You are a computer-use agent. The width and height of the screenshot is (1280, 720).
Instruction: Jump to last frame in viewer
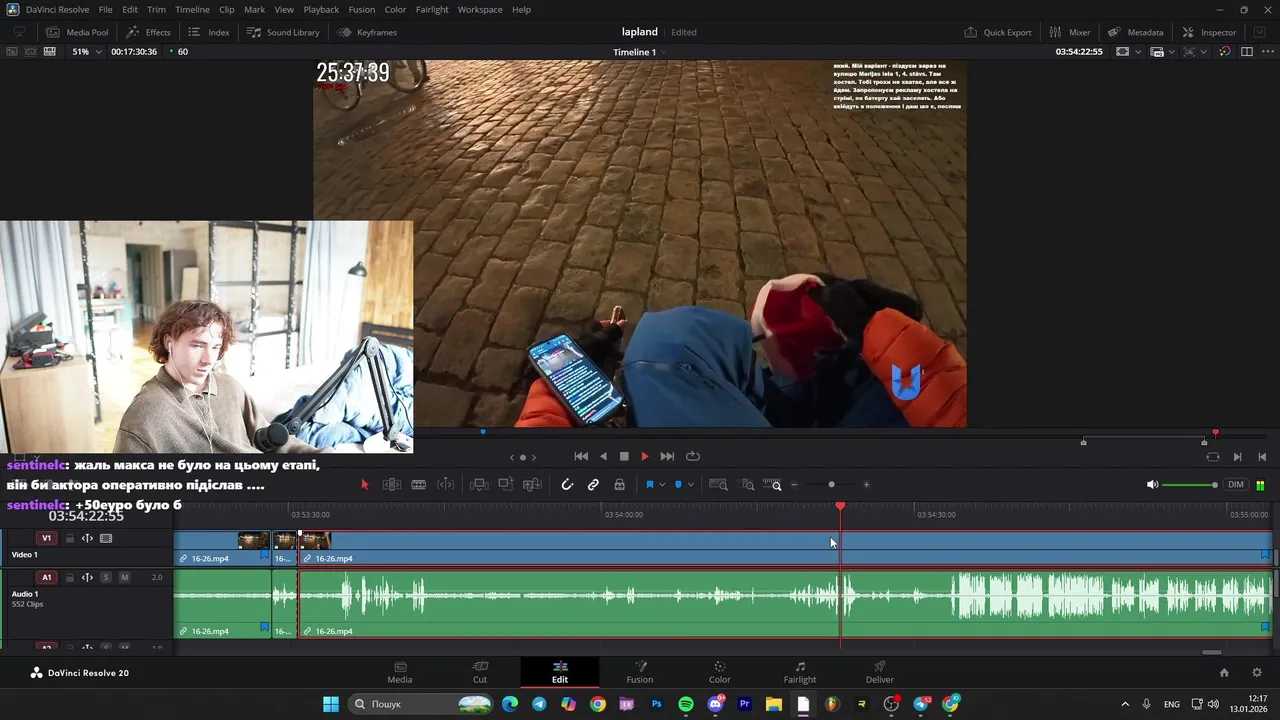(667, 456)
